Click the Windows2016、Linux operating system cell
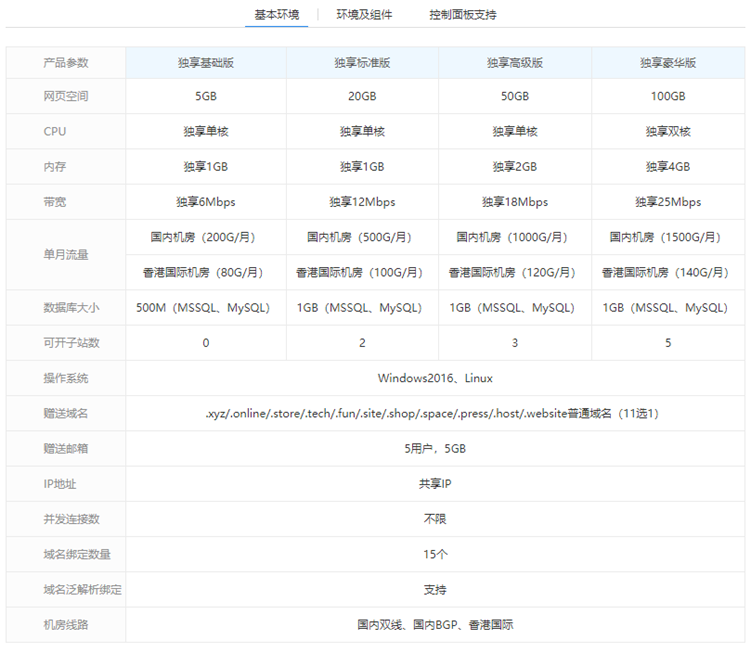Screen dimensions: 750x652 435,378
